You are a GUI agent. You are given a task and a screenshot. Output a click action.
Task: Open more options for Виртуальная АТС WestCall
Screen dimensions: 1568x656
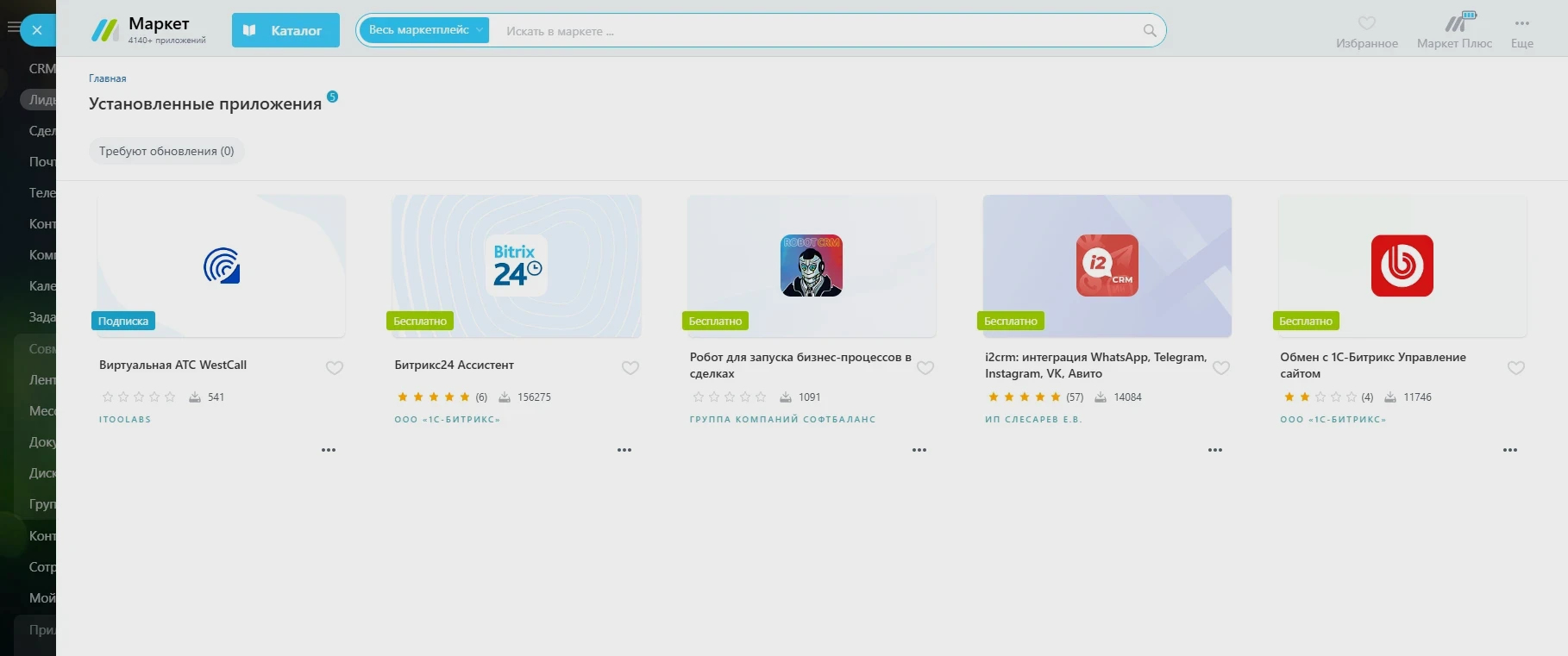point(329,450)
